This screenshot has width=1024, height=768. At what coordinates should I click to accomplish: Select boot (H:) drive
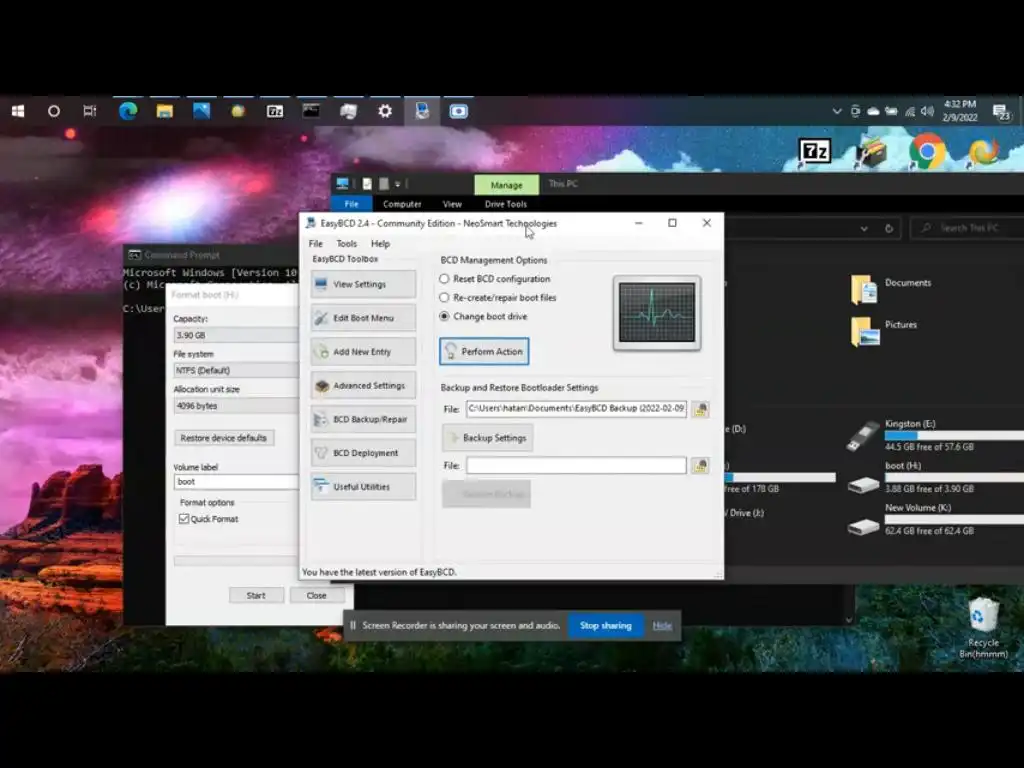[x=934, y=478]
